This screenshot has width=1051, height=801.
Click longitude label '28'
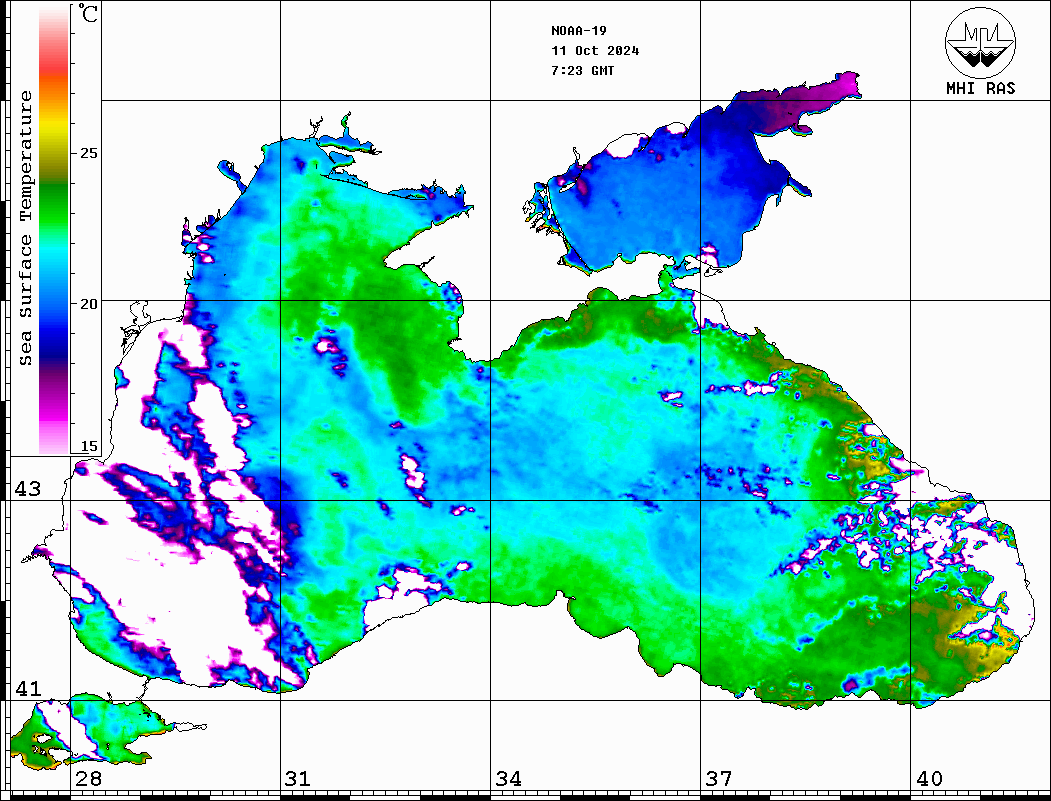88,778
